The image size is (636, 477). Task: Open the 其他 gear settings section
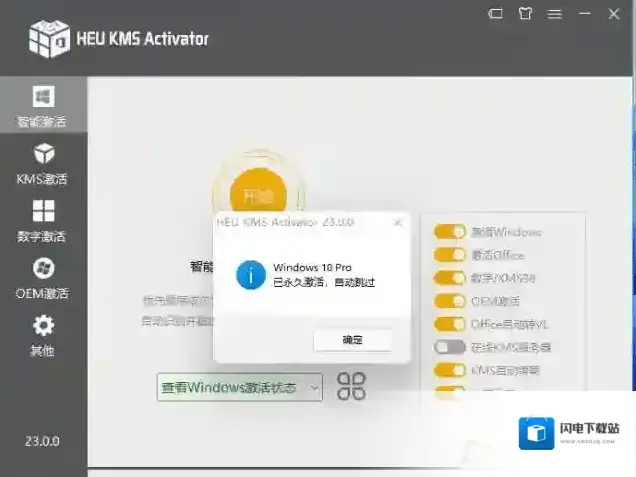(x=43, y=335)
